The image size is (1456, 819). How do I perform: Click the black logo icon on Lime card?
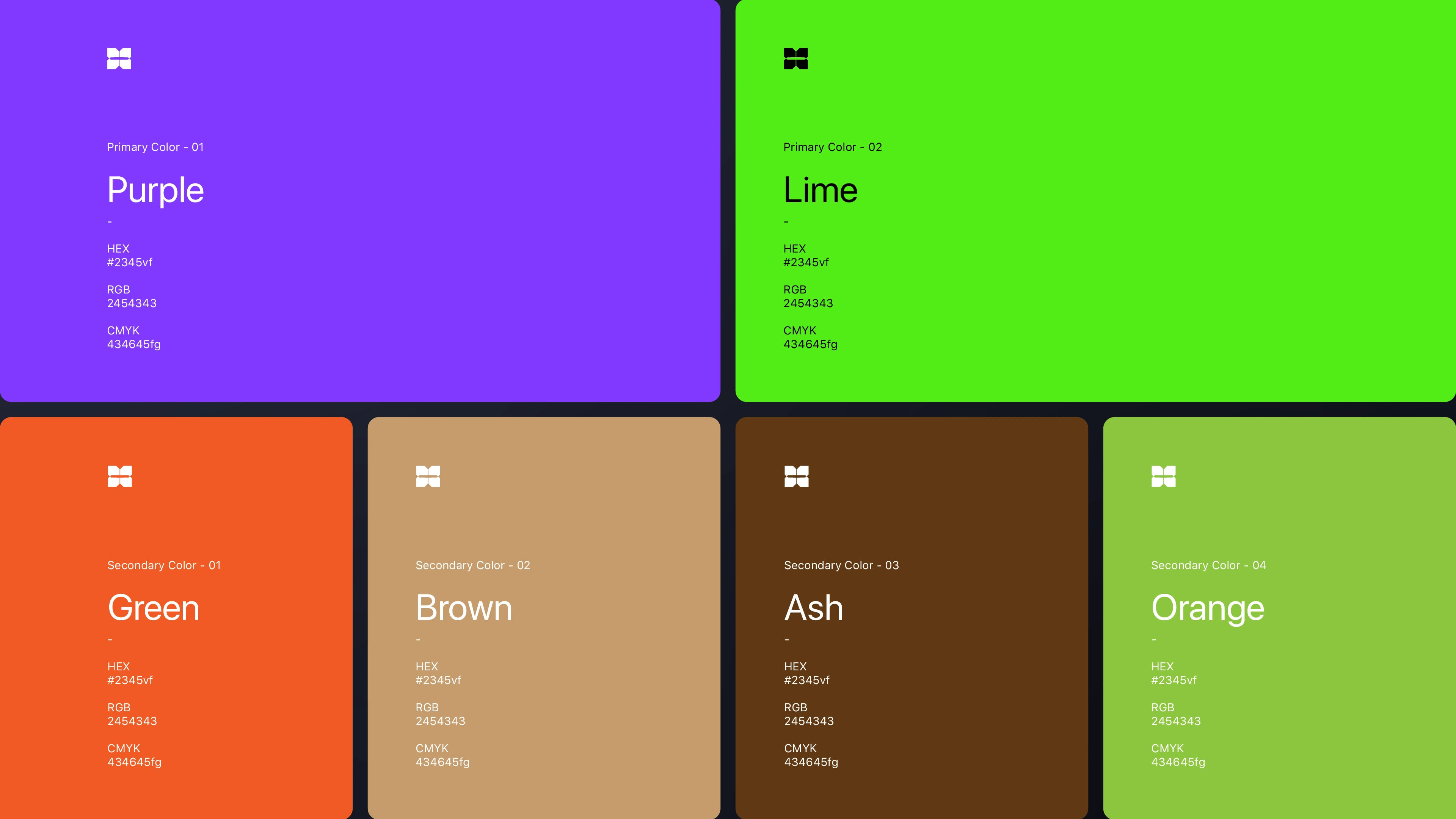796,58
